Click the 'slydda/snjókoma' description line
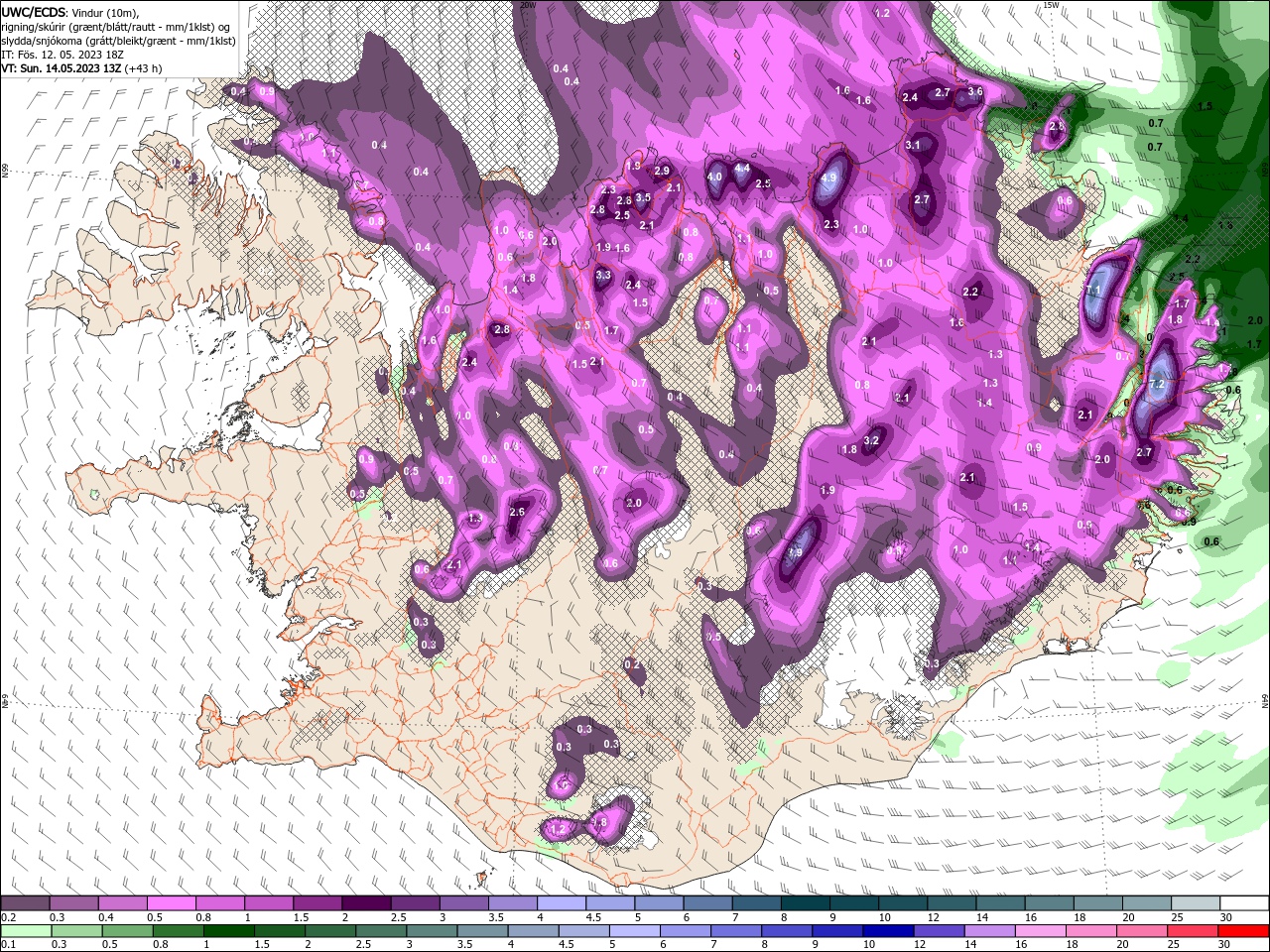This screenshot has width=1270, height=952. pos(118,41)
